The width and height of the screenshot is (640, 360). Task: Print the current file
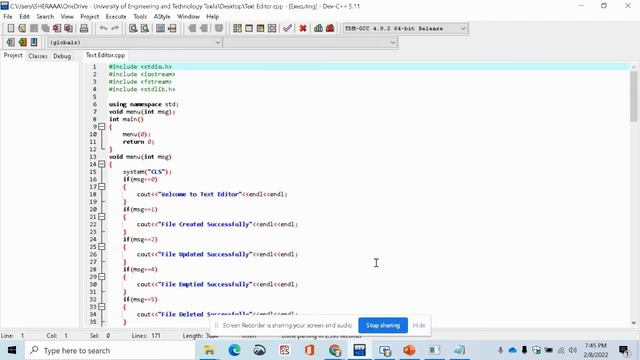[x=84, y=28]
